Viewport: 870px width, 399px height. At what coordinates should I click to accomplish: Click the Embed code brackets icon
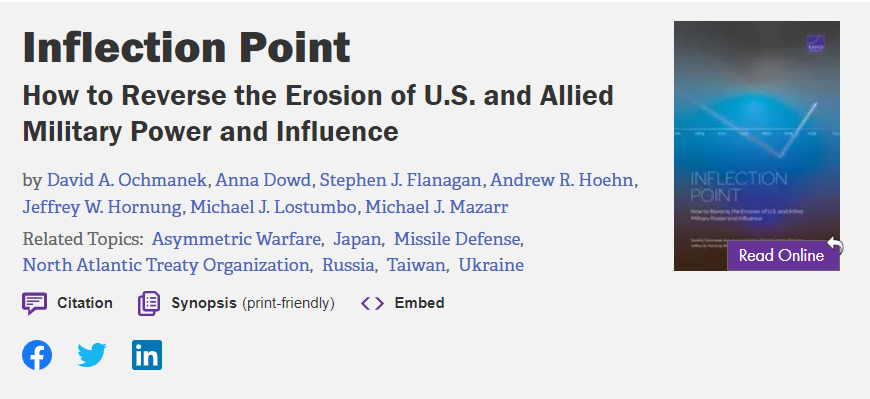[x=372, y=304]
